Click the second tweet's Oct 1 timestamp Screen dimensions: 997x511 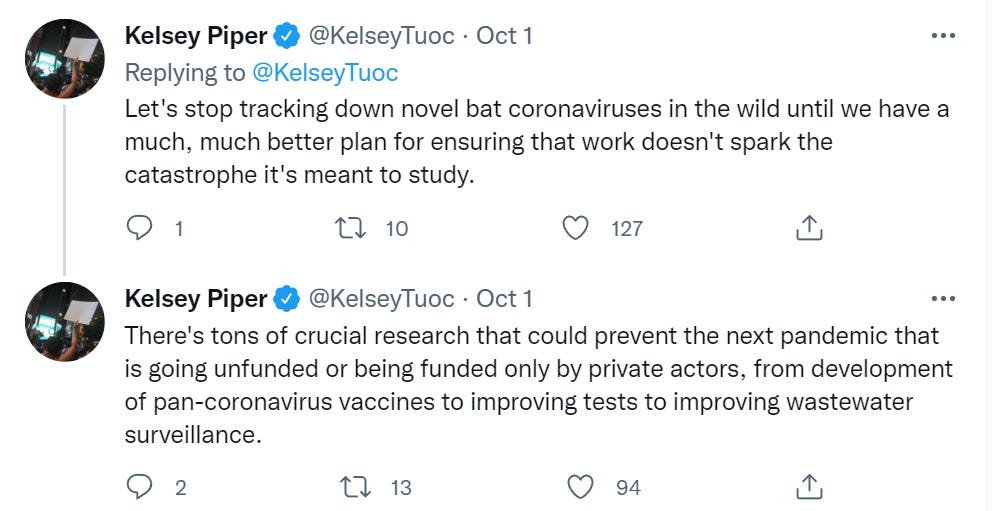[x=504, y=298]
